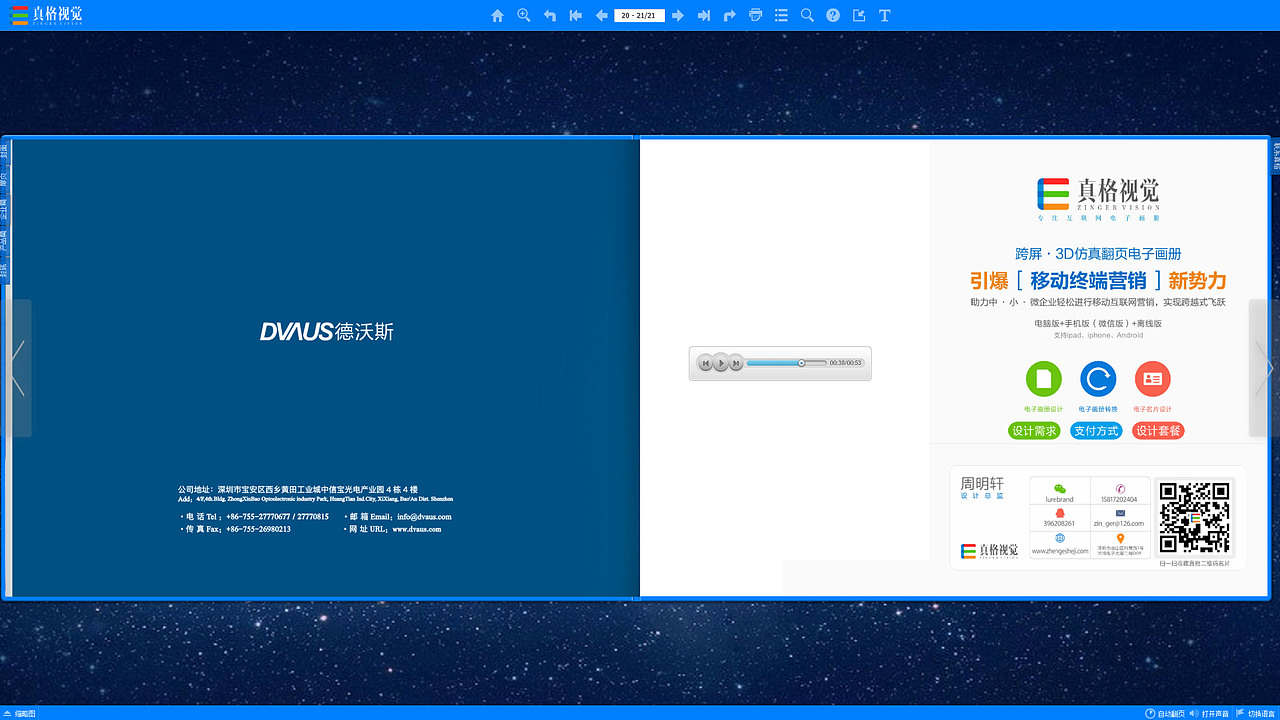Click the page number field showing 20 - 21/21
Image resolution: width=1280 pixels, height=720 pixels.
tap(639, 15)
